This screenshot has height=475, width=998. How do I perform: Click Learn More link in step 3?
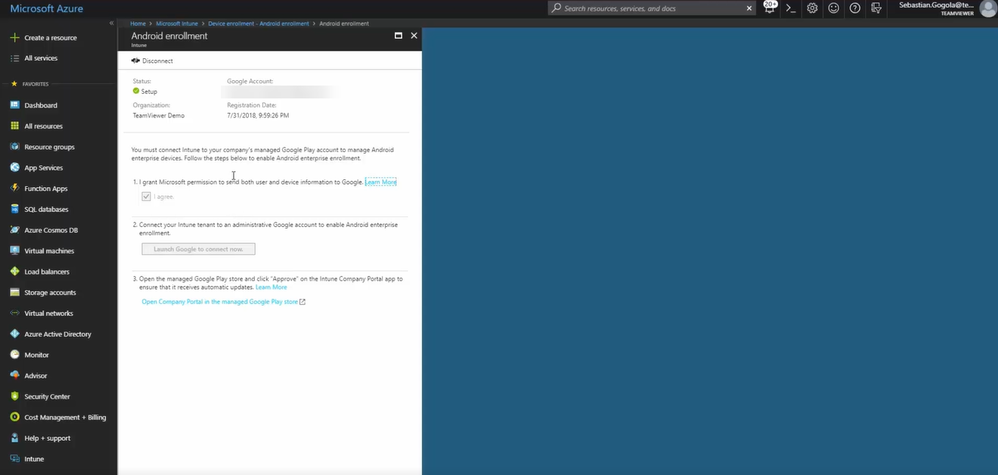(271, 287)
